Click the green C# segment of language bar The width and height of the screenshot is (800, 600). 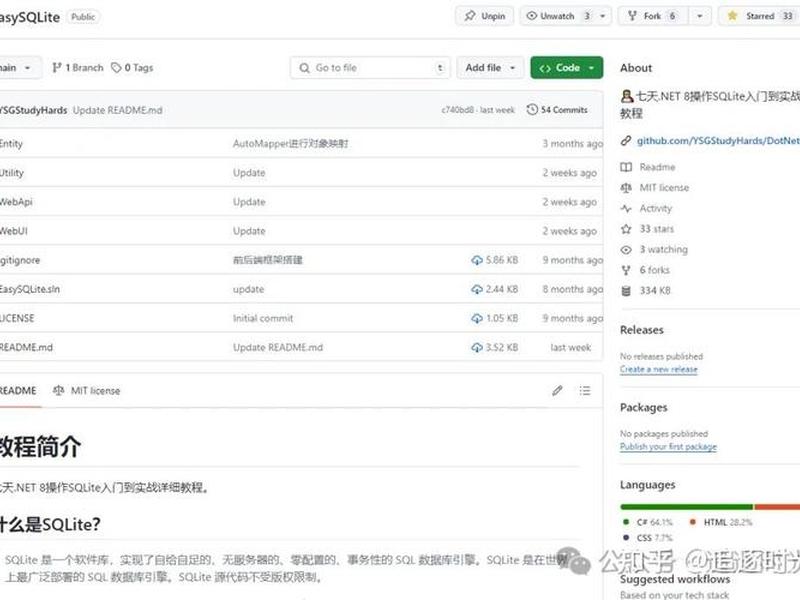(x=687, y=507)
